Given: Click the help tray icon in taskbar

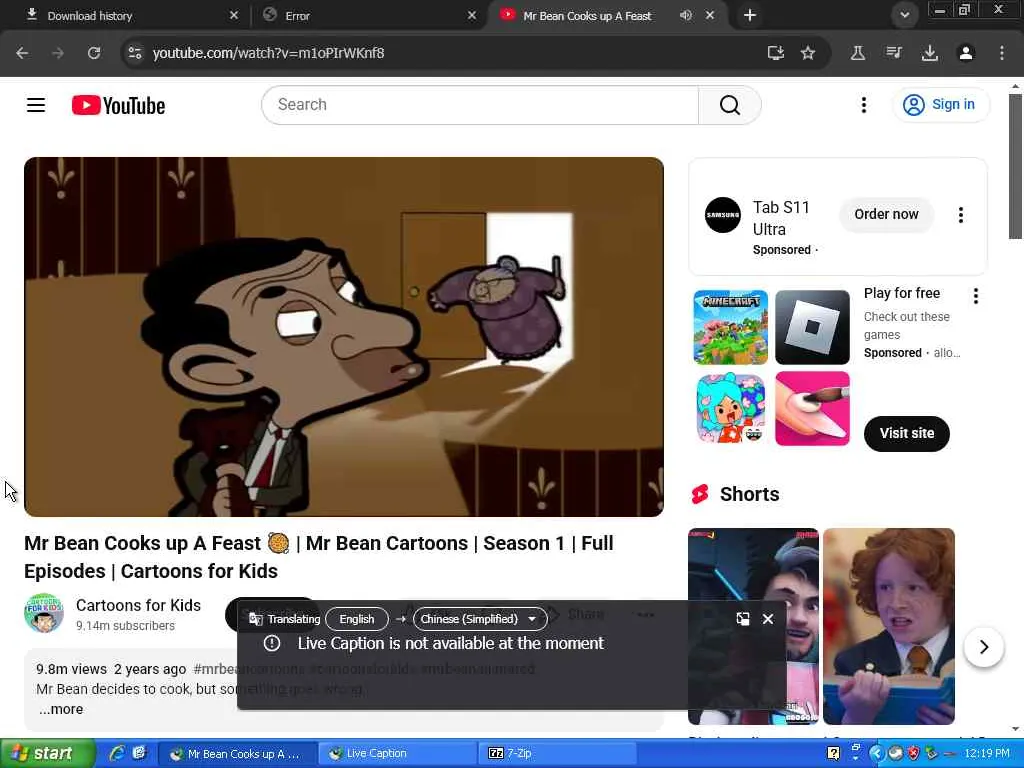Looking at the screenshot, I should 833,754.
